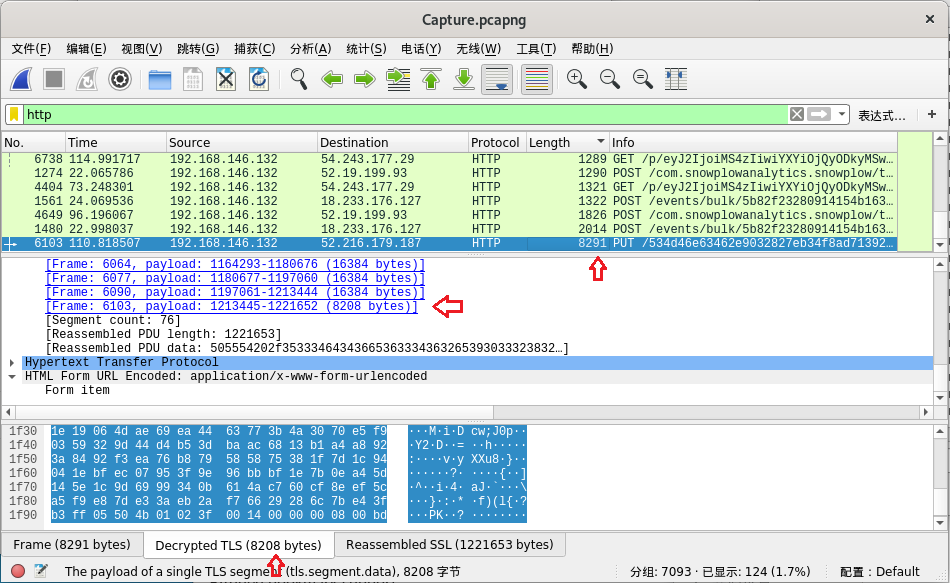Select packet 6738 row
950x583 pixels.
pyautogui.click(x=449, y=159)
